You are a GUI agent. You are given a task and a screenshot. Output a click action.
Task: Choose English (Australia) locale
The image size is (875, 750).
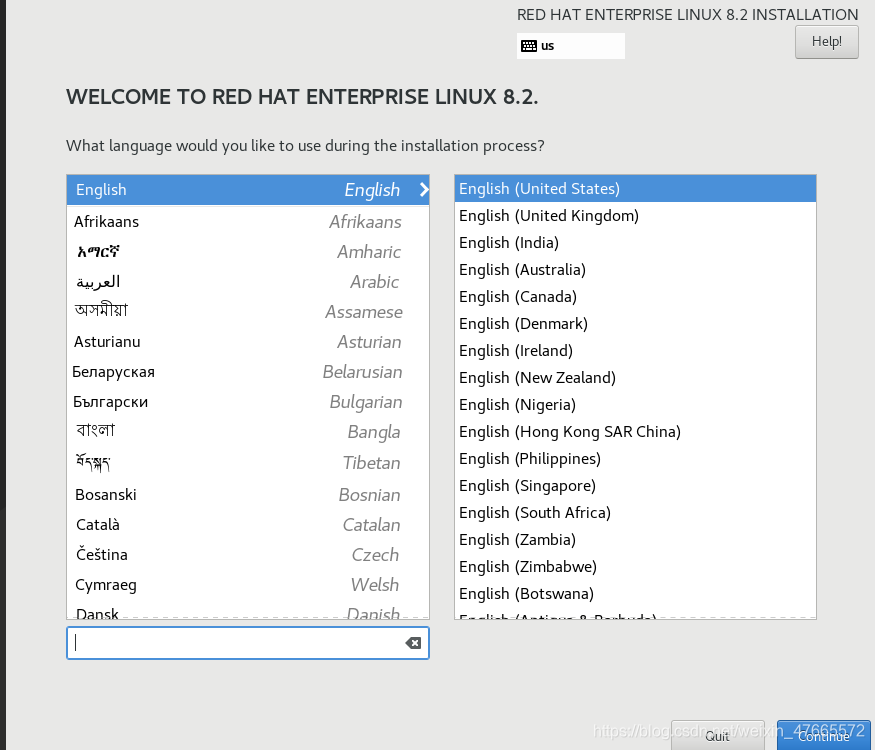635,270
